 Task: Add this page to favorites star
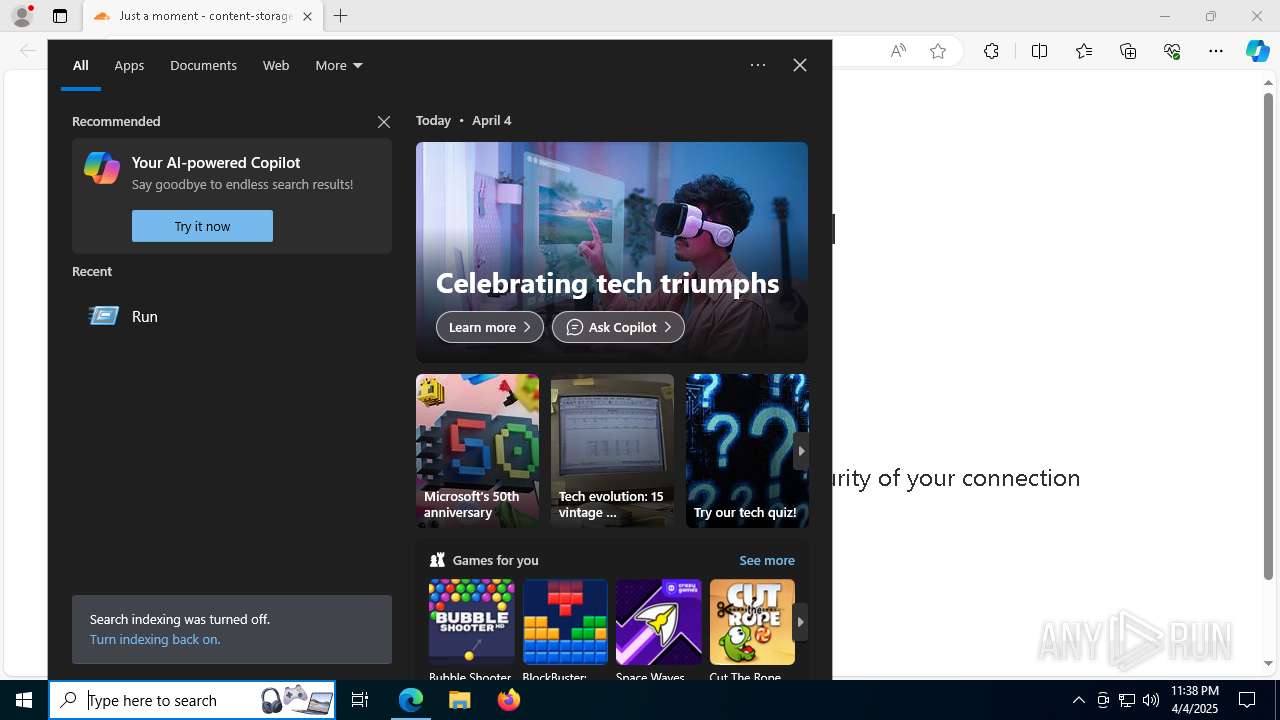(x=938, y=51)
